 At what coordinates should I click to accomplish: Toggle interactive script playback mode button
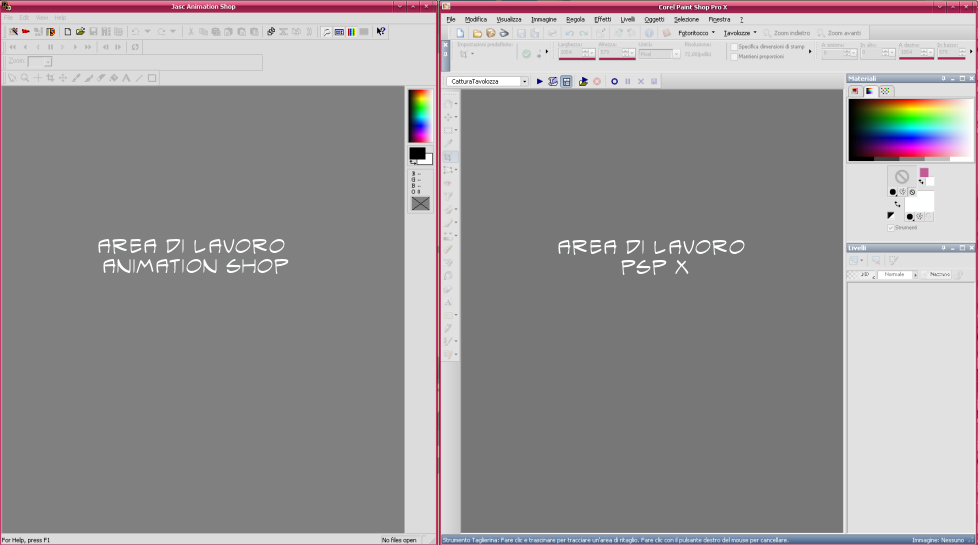(566, 82)
